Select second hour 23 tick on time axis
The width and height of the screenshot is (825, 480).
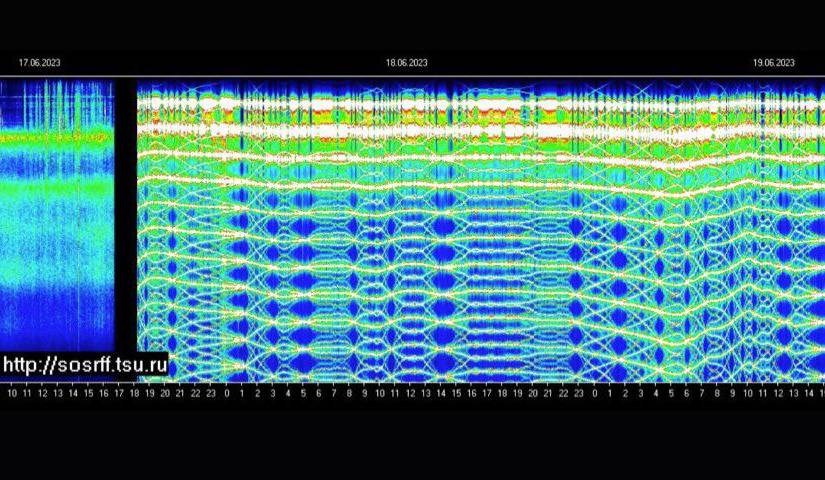[x=579, y=395]
